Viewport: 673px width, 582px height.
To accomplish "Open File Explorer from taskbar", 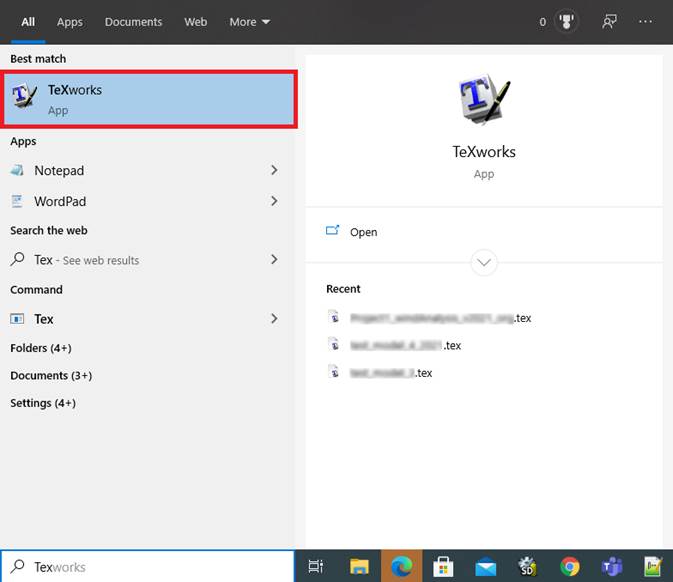I will coord(359,567).
